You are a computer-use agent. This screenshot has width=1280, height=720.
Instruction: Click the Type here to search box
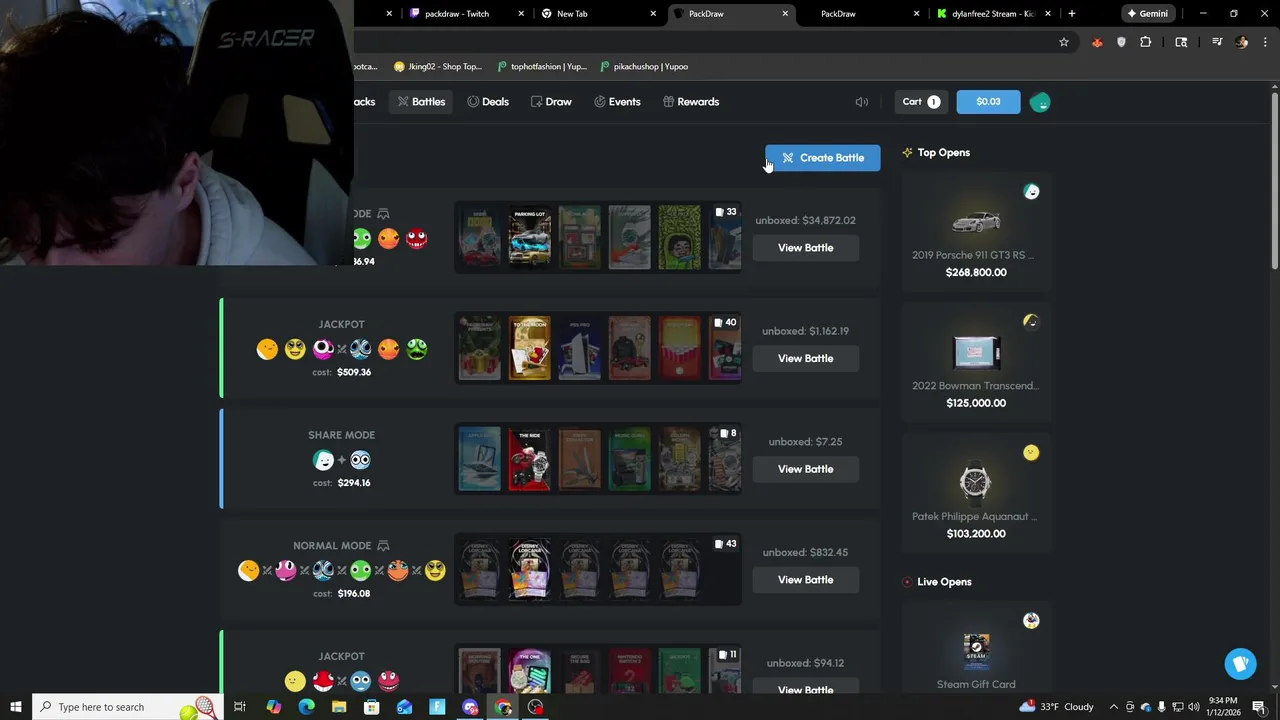point(126,707)
